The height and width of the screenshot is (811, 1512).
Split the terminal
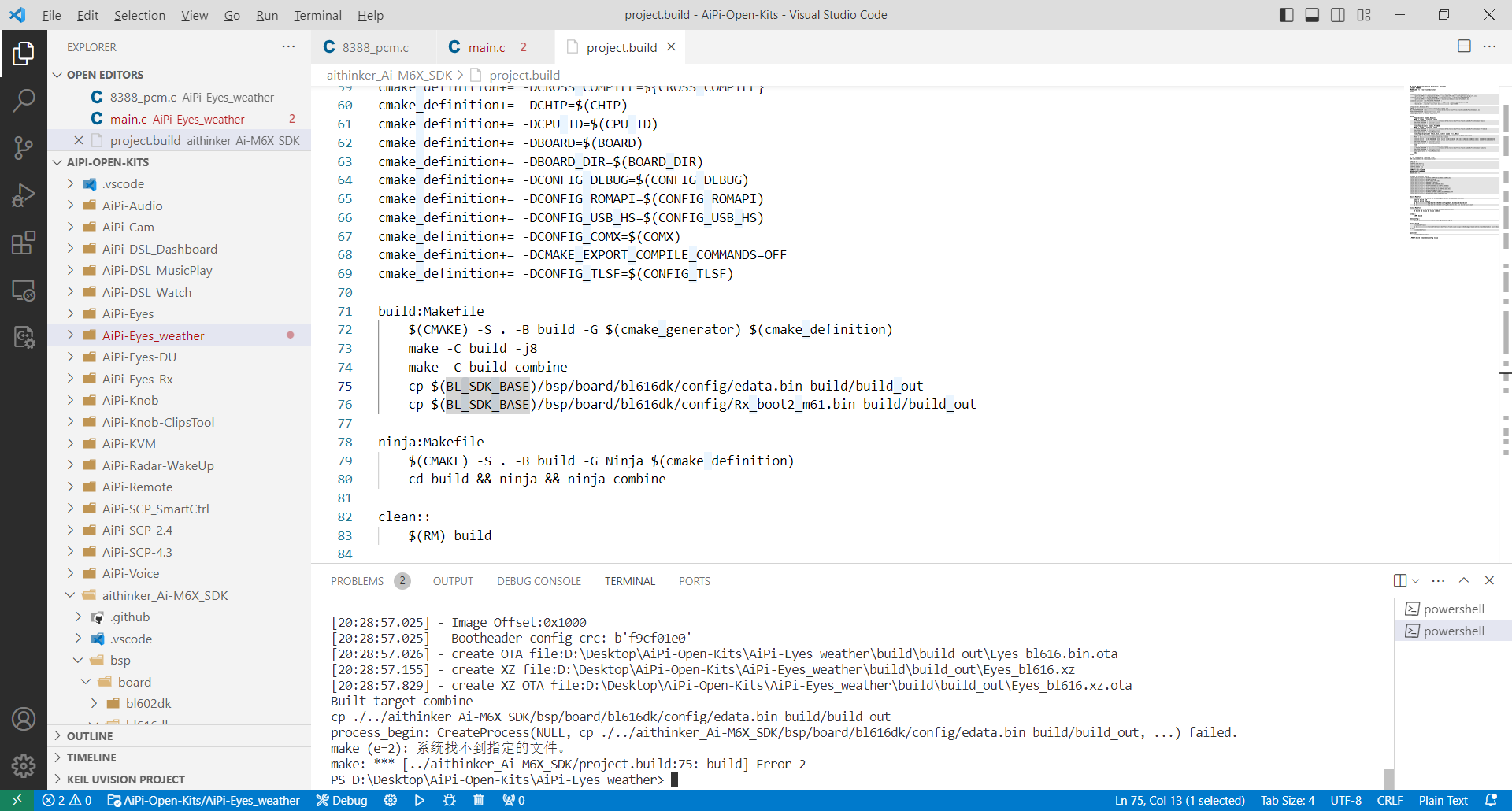[x=1399, y=580]
